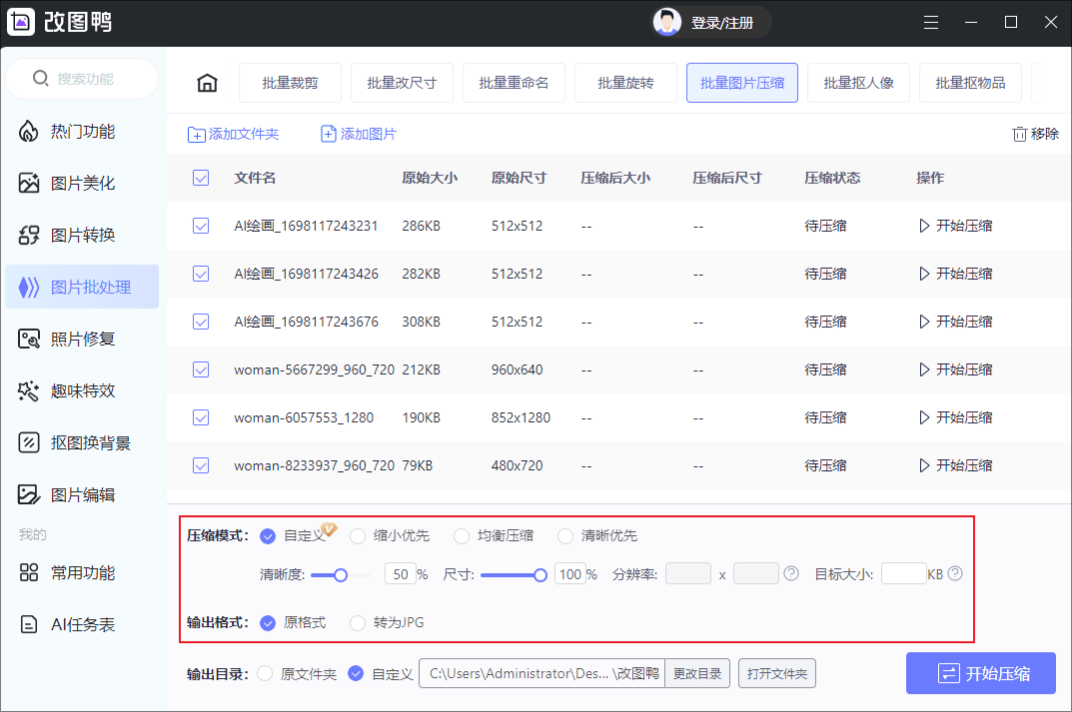Viewport: 1072px width, 712px height.
Task: Switch to the 批量裁剪 tab
Action: tap(290, 83)
